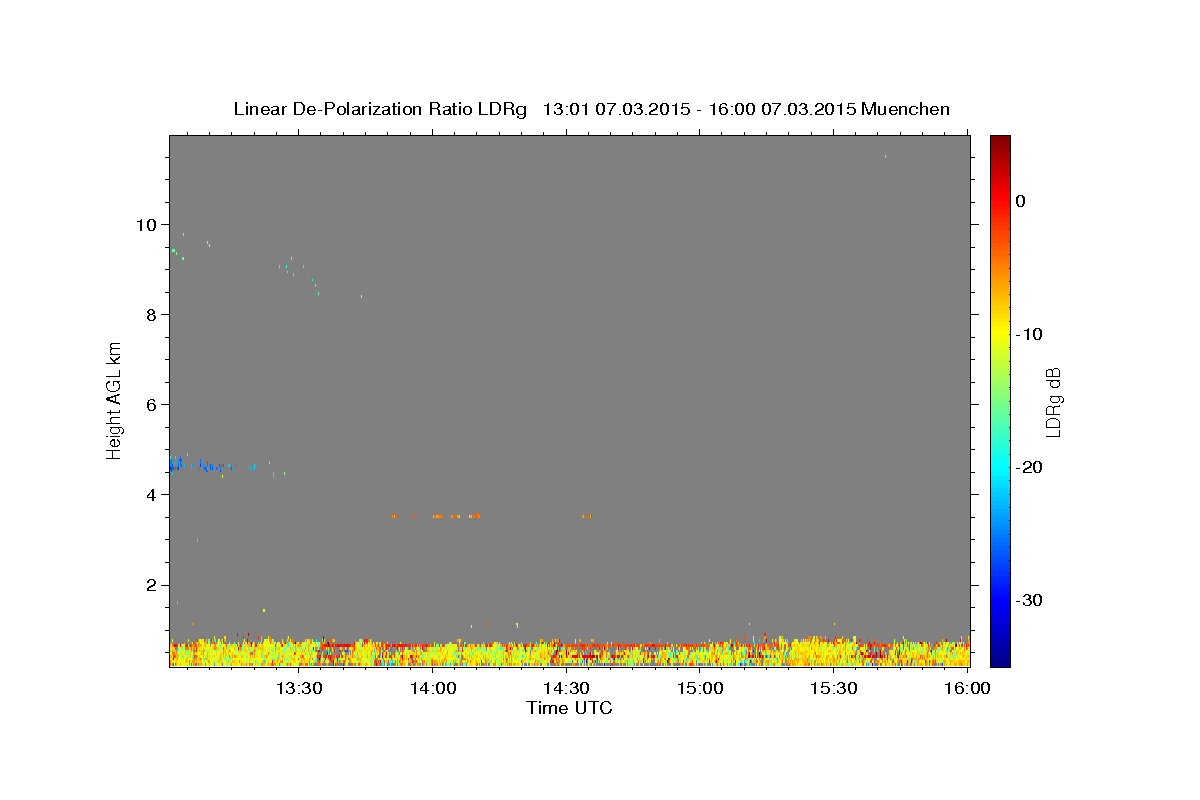Click the dark blue bottom of the colorbar
Screen dimensions: 1200x800
[1000, 658]
